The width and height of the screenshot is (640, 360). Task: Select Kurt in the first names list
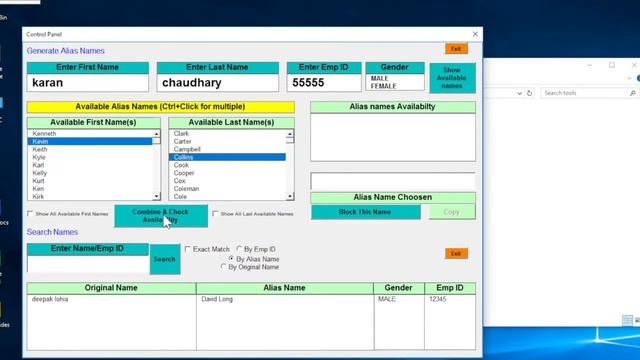[90, 181]
